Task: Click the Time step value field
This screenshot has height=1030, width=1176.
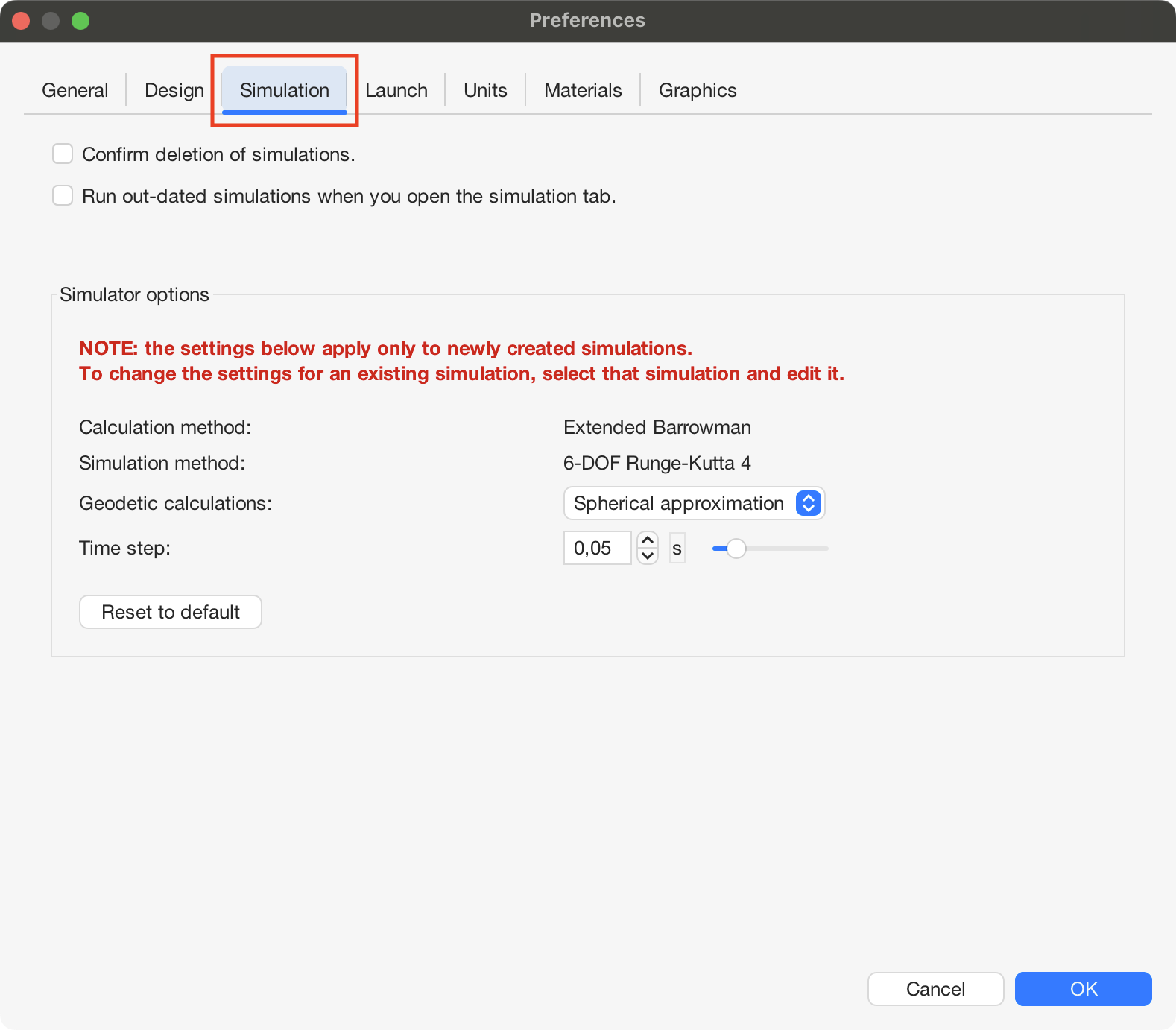Action: point(597,549)
